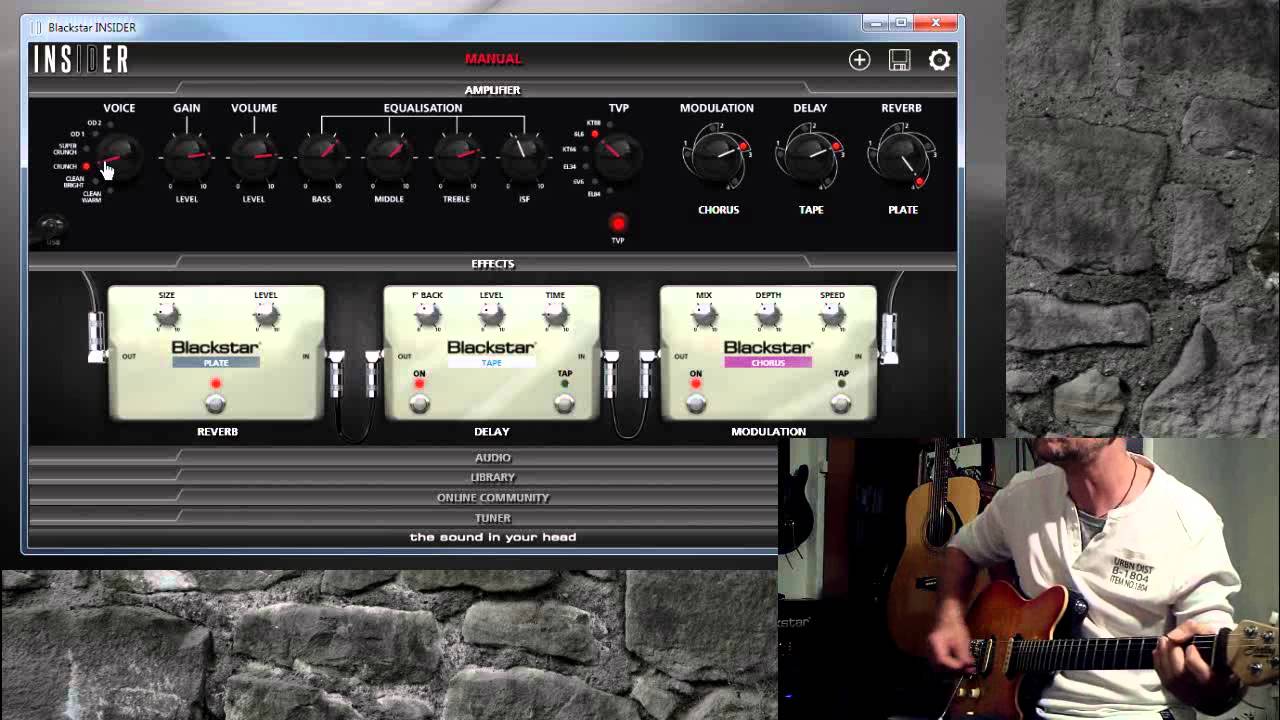Click the Delay pedal ON footswitch
Image resolution: width=1280 pixels, height=720 pixels.
click(419, 403)
